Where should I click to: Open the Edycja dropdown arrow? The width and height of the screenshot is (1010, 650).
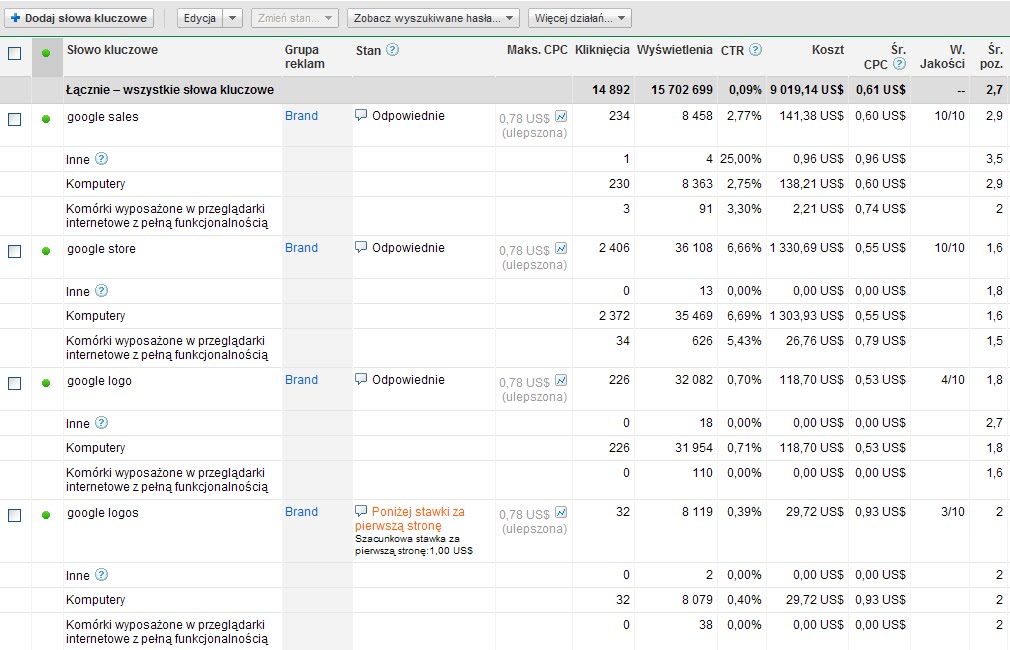233,18
